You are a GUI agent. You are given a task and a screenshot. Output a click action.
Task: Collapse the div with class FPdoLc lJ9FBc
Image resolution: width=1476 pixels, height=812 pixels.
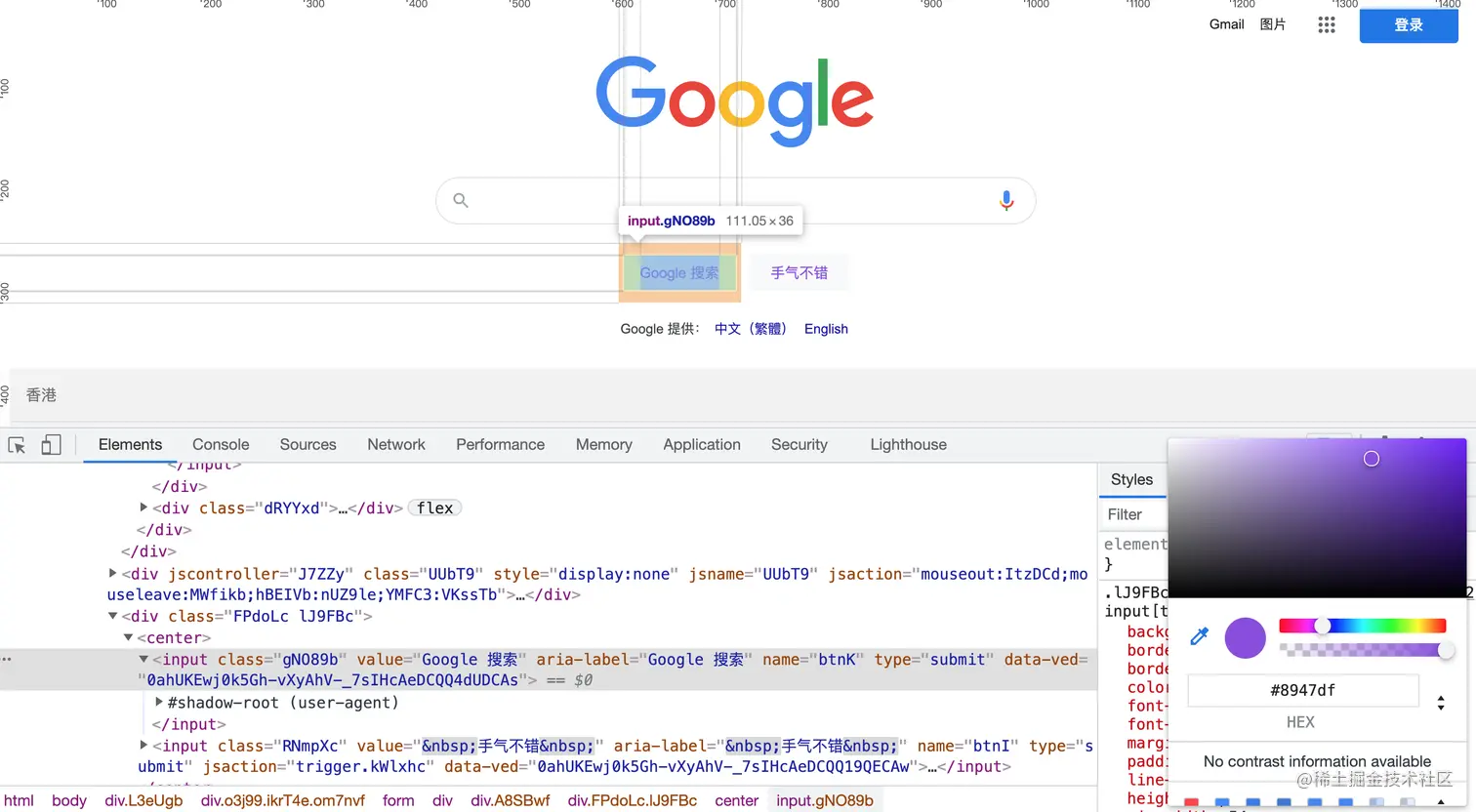112,616
